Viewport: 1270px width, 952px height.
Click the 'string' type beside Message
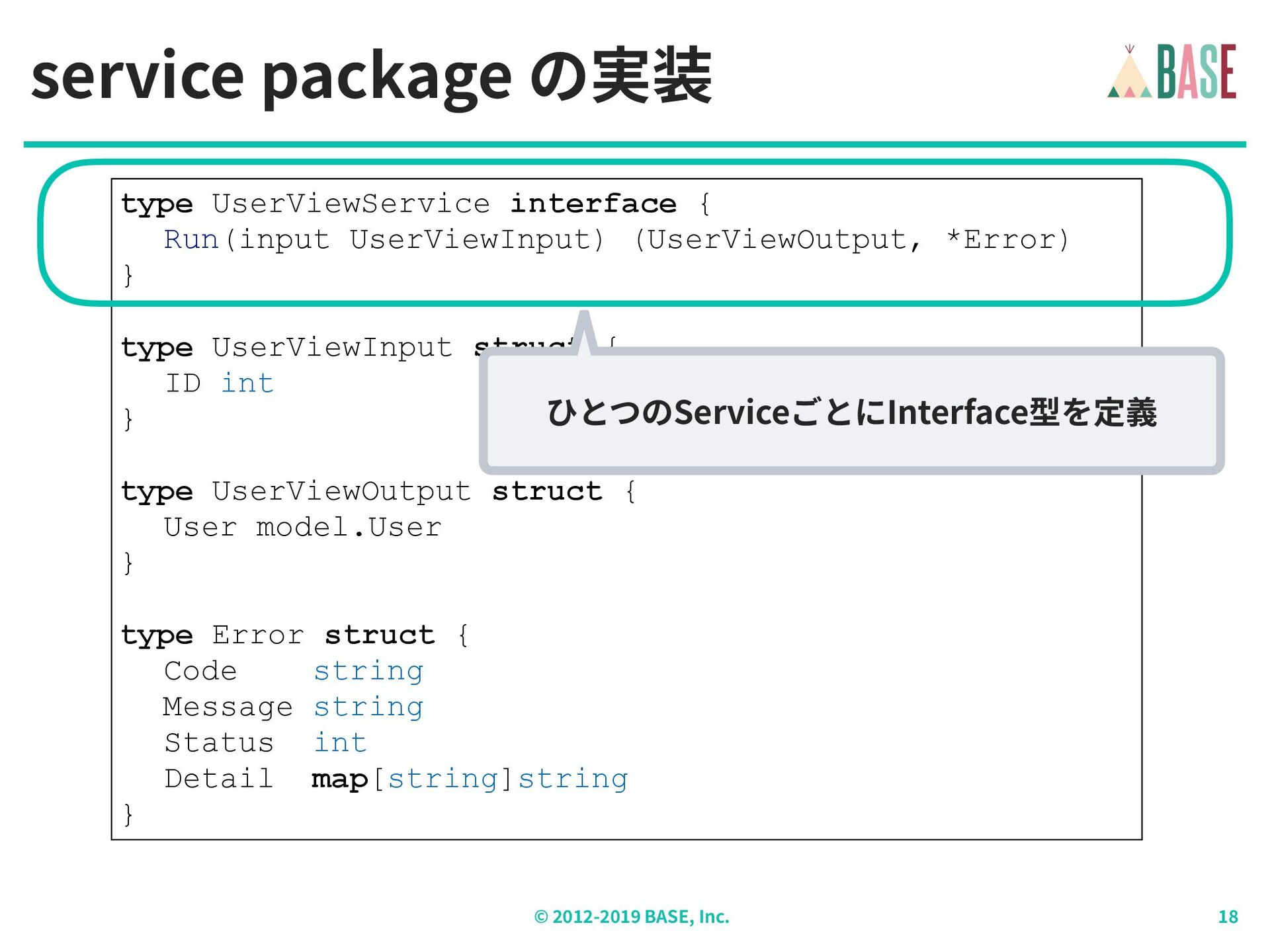(x=368, y=707)
